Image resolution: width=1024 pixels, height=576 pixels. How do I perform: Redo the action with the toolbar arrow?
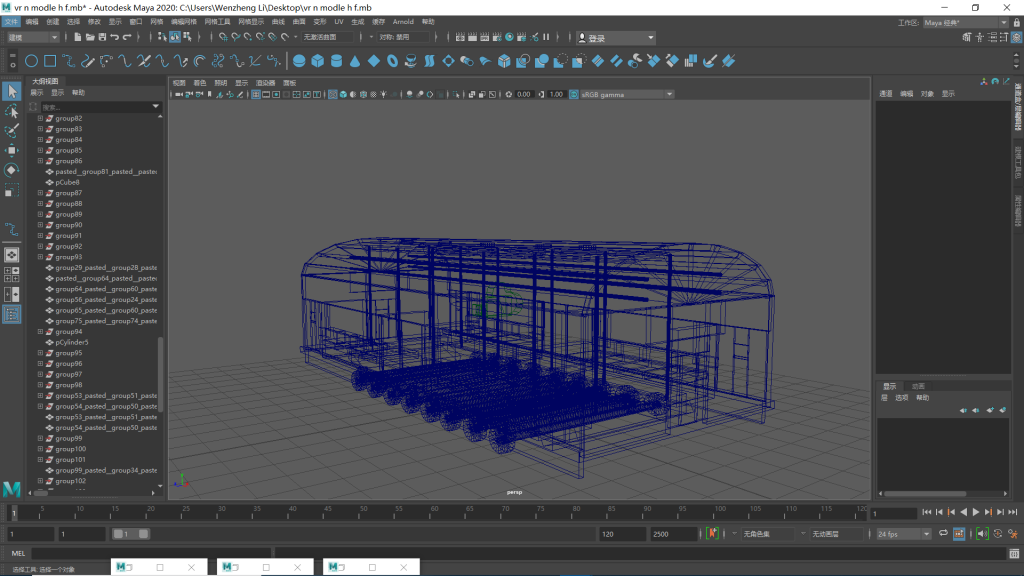127,37
